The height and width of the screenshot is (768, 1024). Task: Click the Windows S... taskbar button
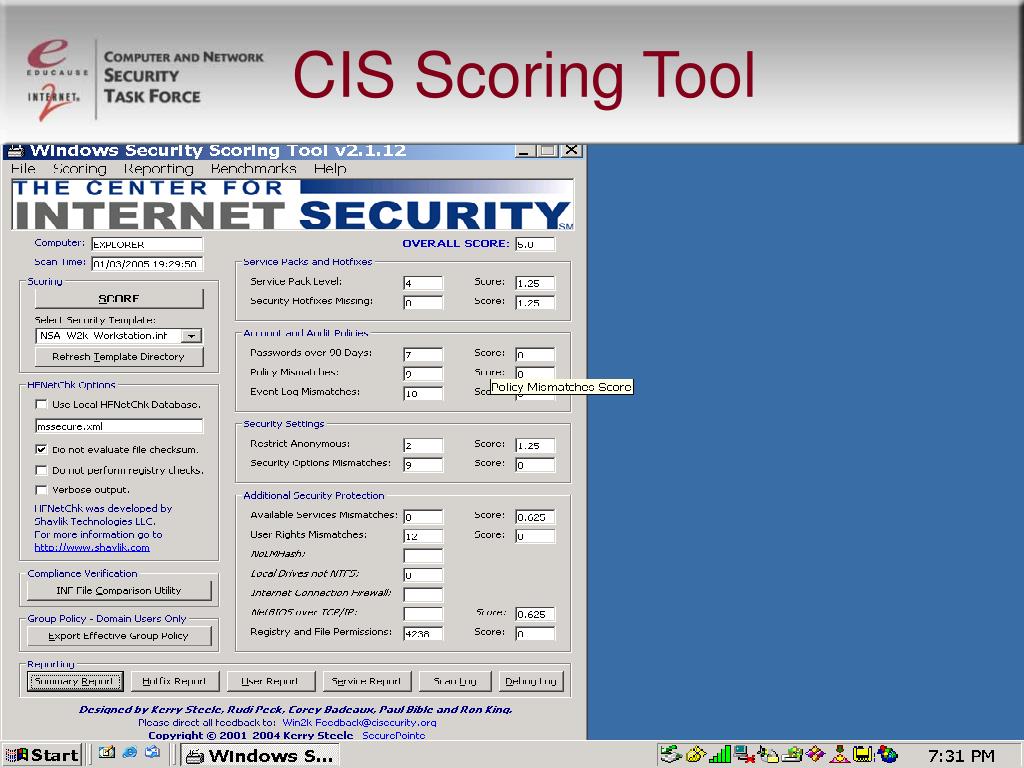pyautogui.click(x=260, y=755)
